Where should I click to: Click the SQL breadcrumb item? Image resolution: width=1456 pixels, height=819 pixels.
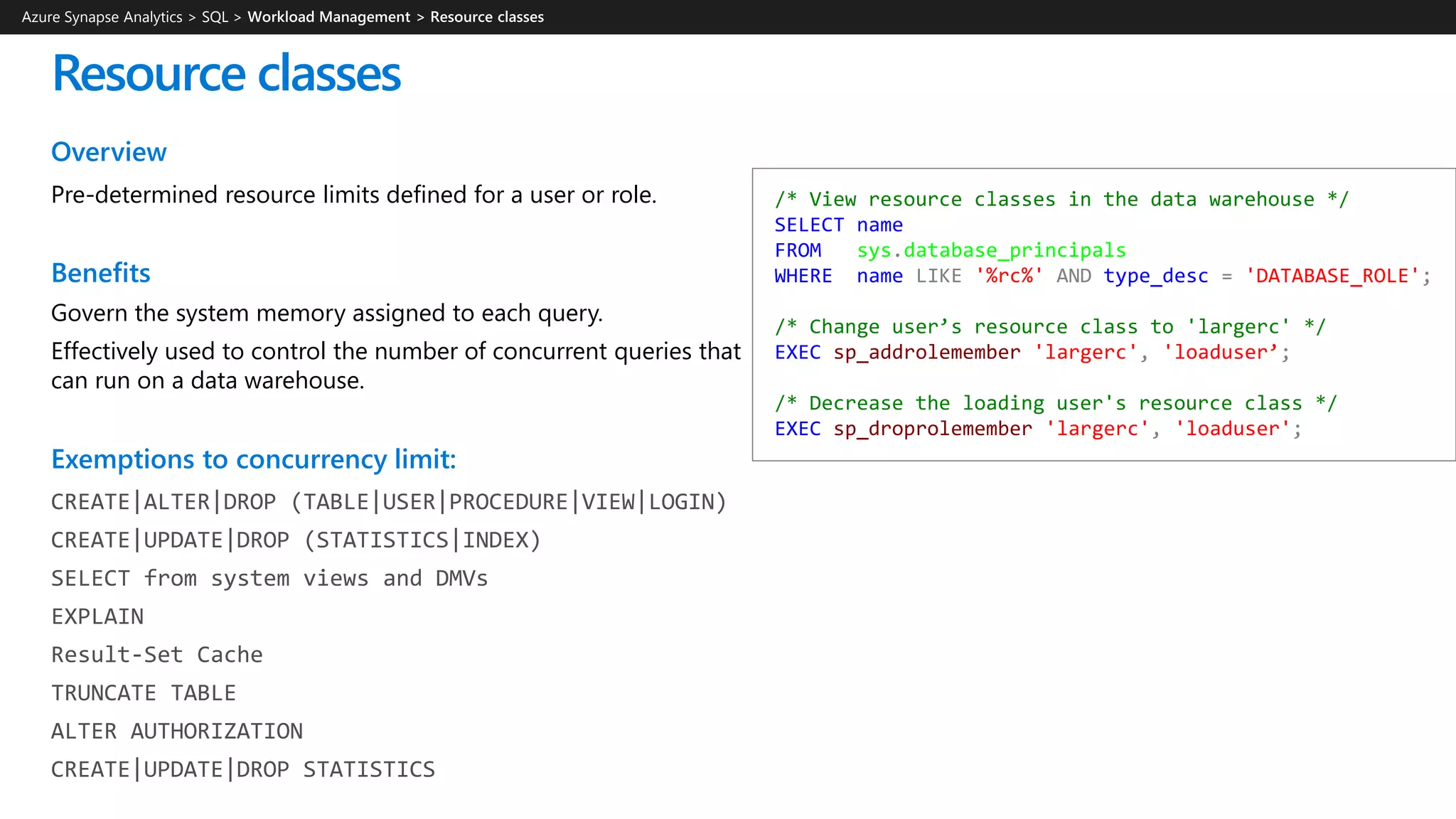(215, 17)
